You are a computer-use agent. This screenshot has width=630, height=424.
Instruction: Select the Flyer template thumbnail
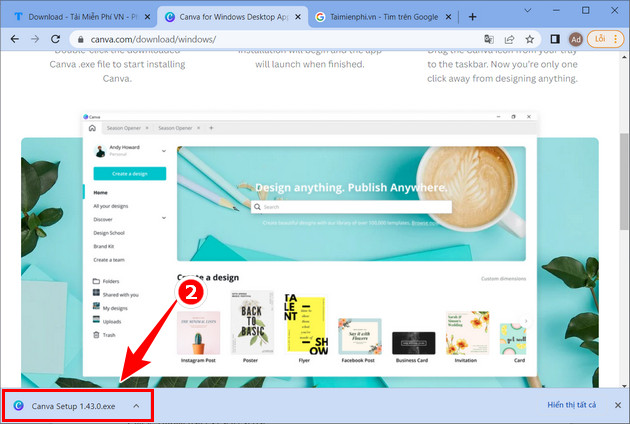click(306, 324)
